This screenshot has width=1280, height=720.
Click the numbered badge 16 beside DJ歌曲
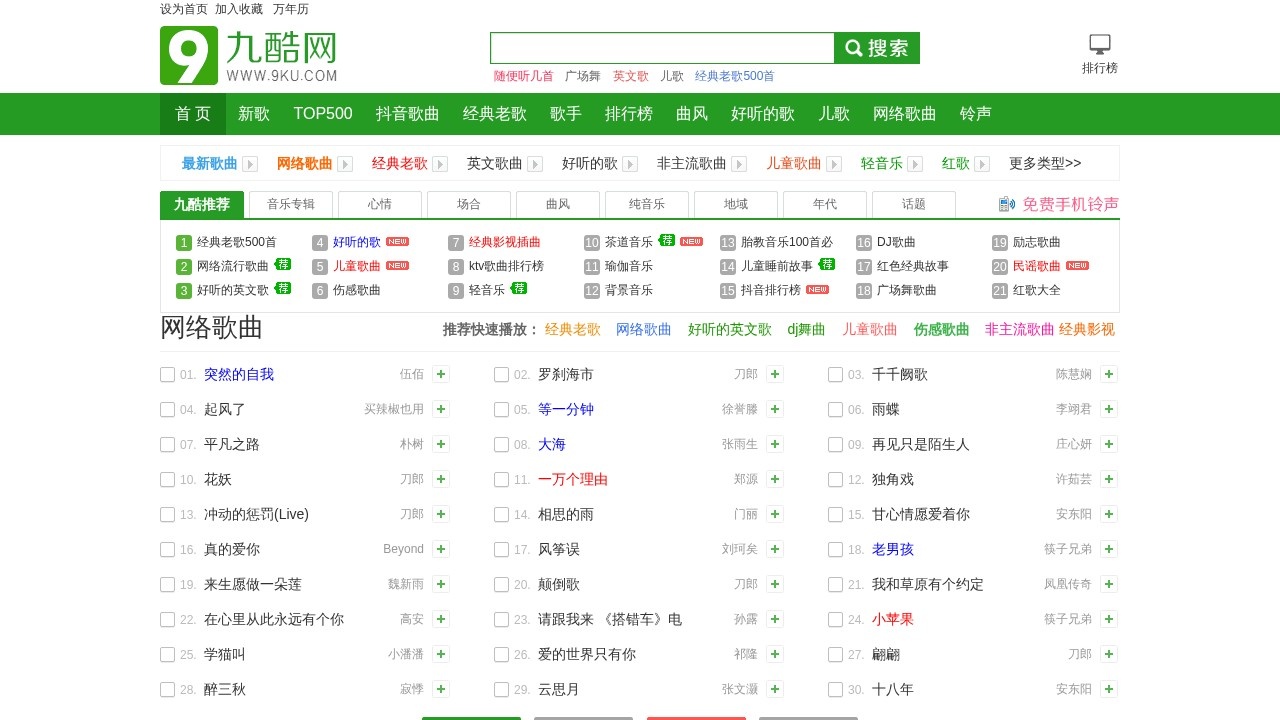[x=862, y=242]
